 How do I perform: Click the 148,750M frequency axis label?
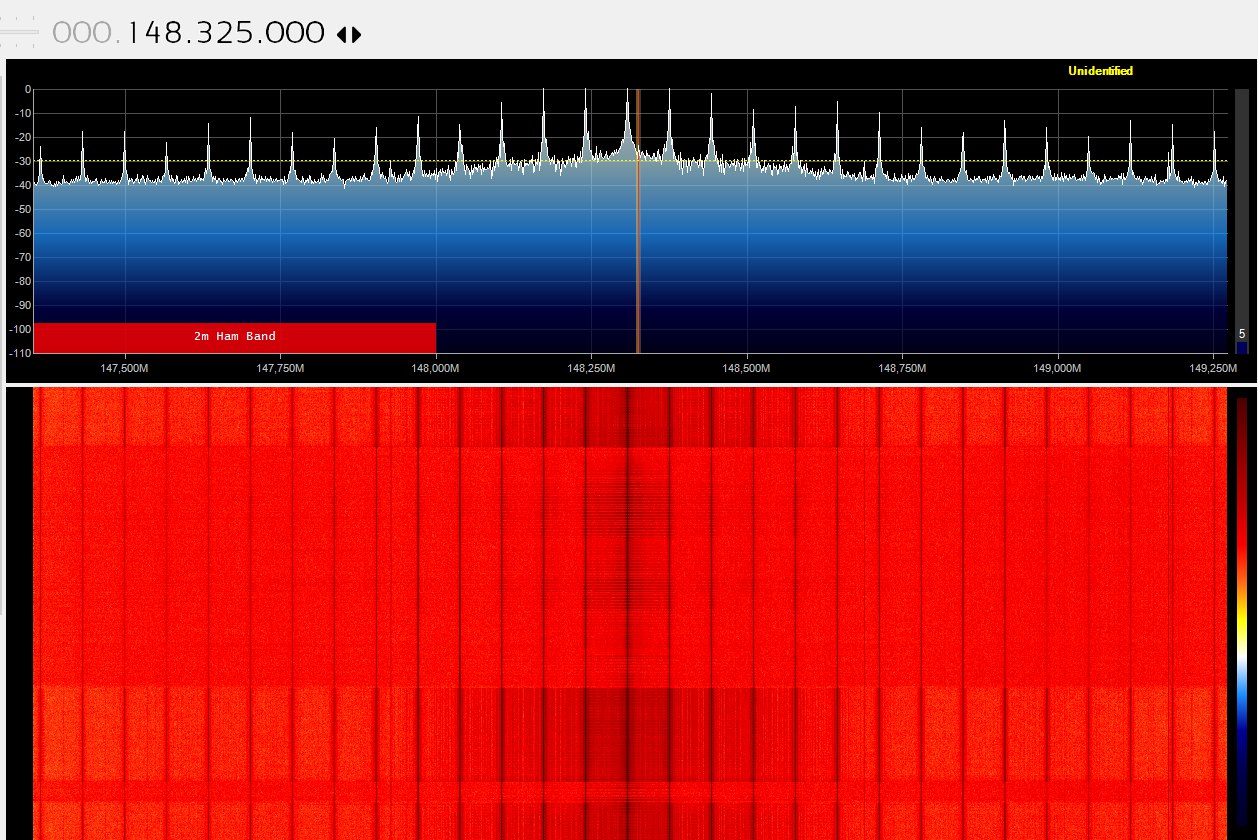(902, 369)
